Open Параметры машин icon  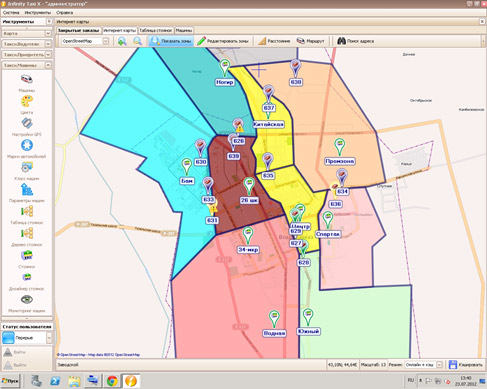coord(27,190)
